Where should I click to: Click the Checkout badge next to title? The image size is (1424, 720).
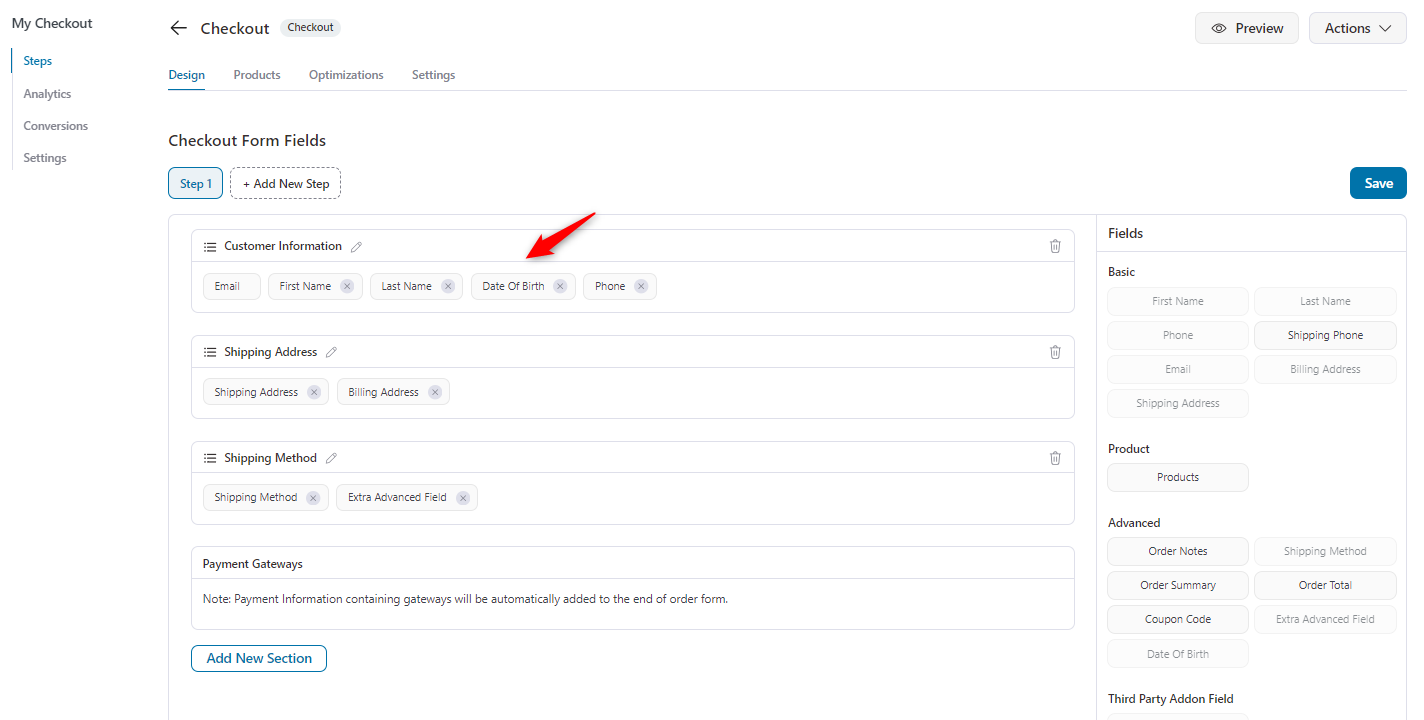pyautogui.click(x=311, y=28)
